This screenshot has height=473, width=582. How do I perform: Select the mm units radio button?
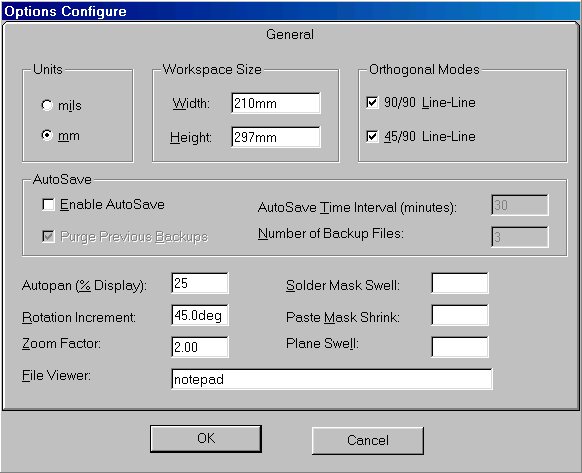(47, 136)
